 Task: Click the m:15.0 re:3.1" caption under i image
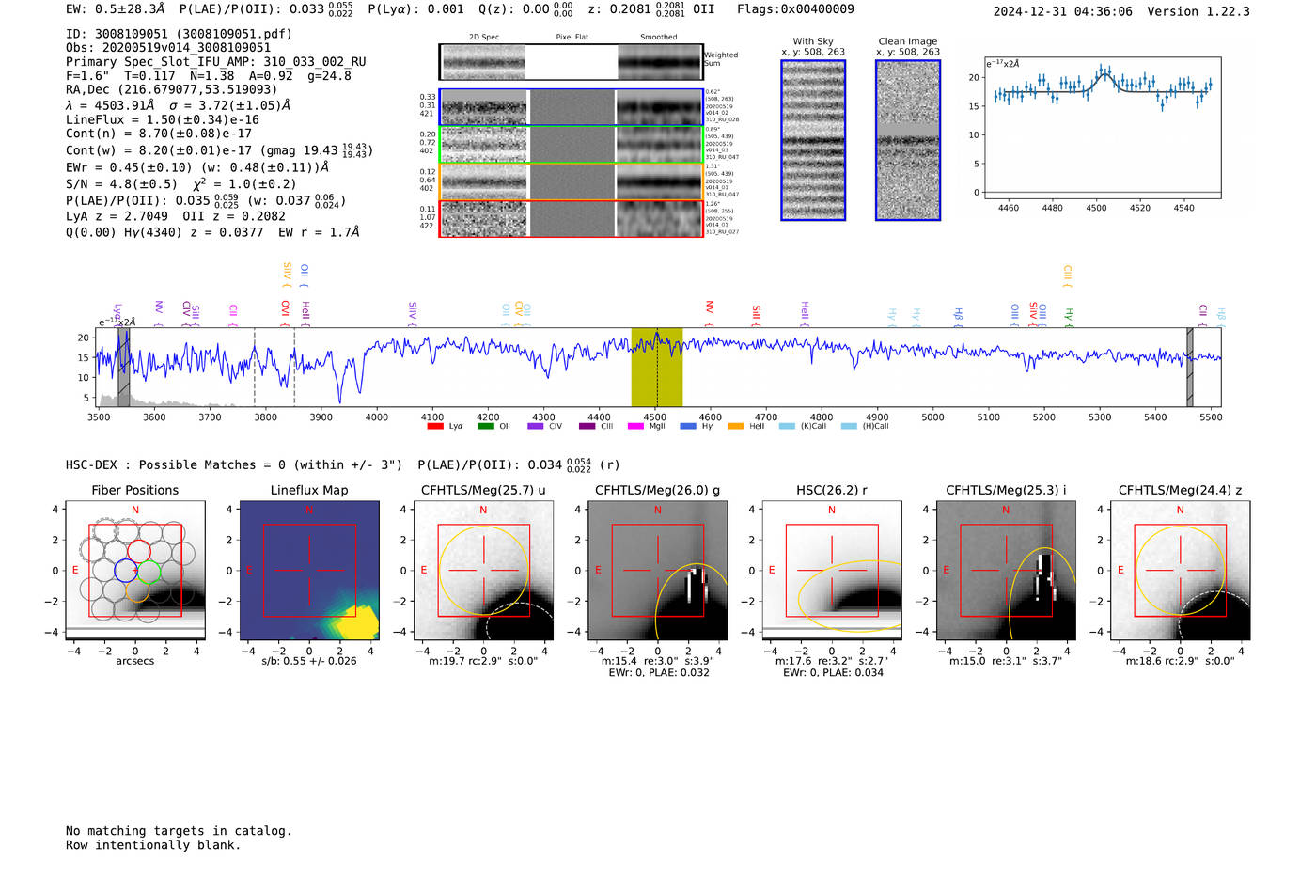[x=1006, y=661]
